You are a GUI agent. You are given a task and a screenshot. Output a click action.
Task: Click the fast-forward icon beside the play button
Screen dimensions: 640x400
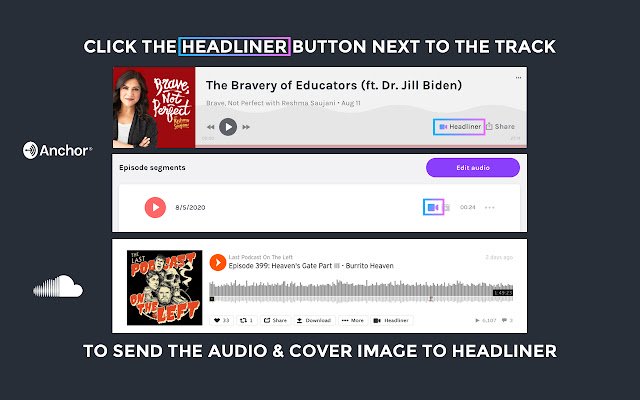click(246, 127)
